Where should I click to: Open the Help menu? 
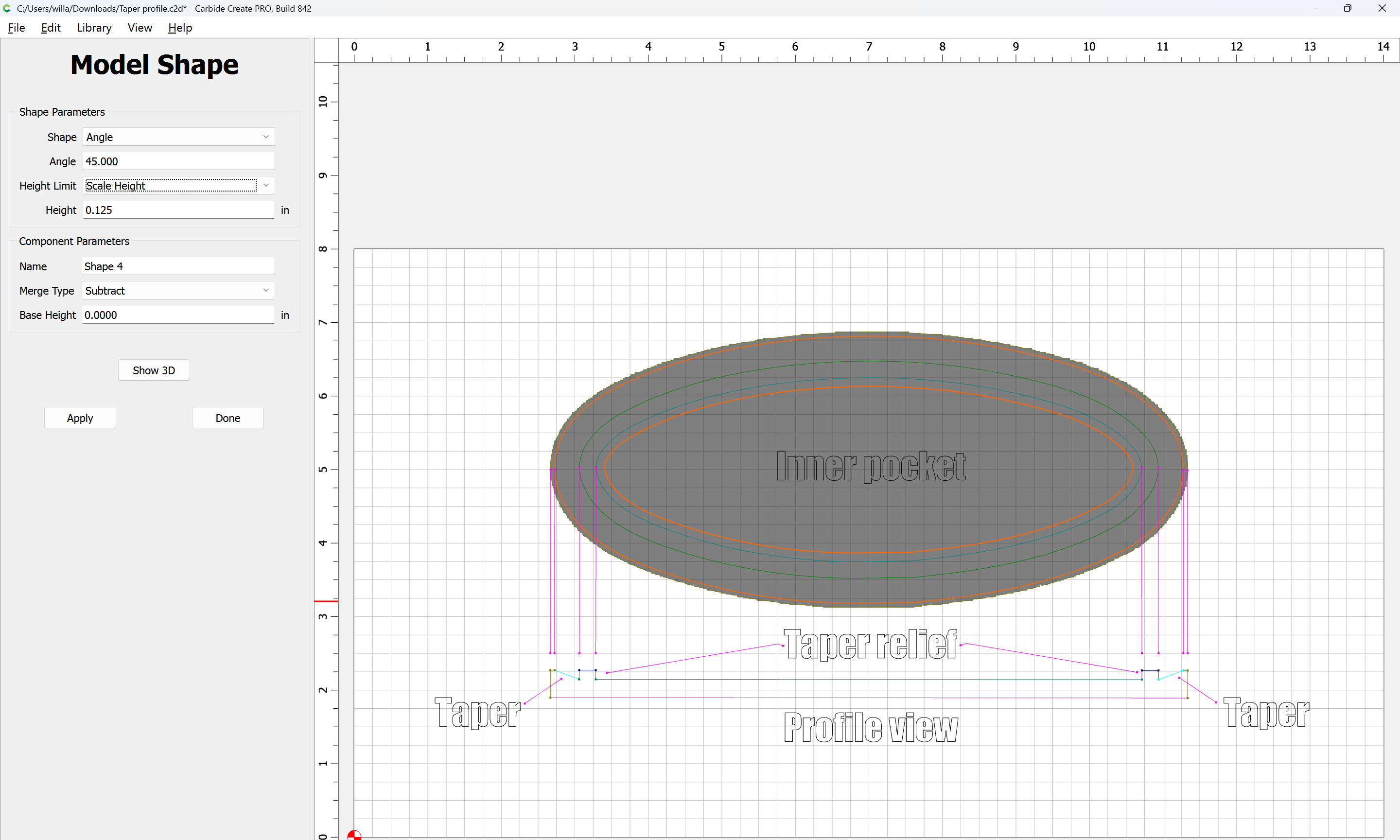pyautogui.click(x=180, y=28)
